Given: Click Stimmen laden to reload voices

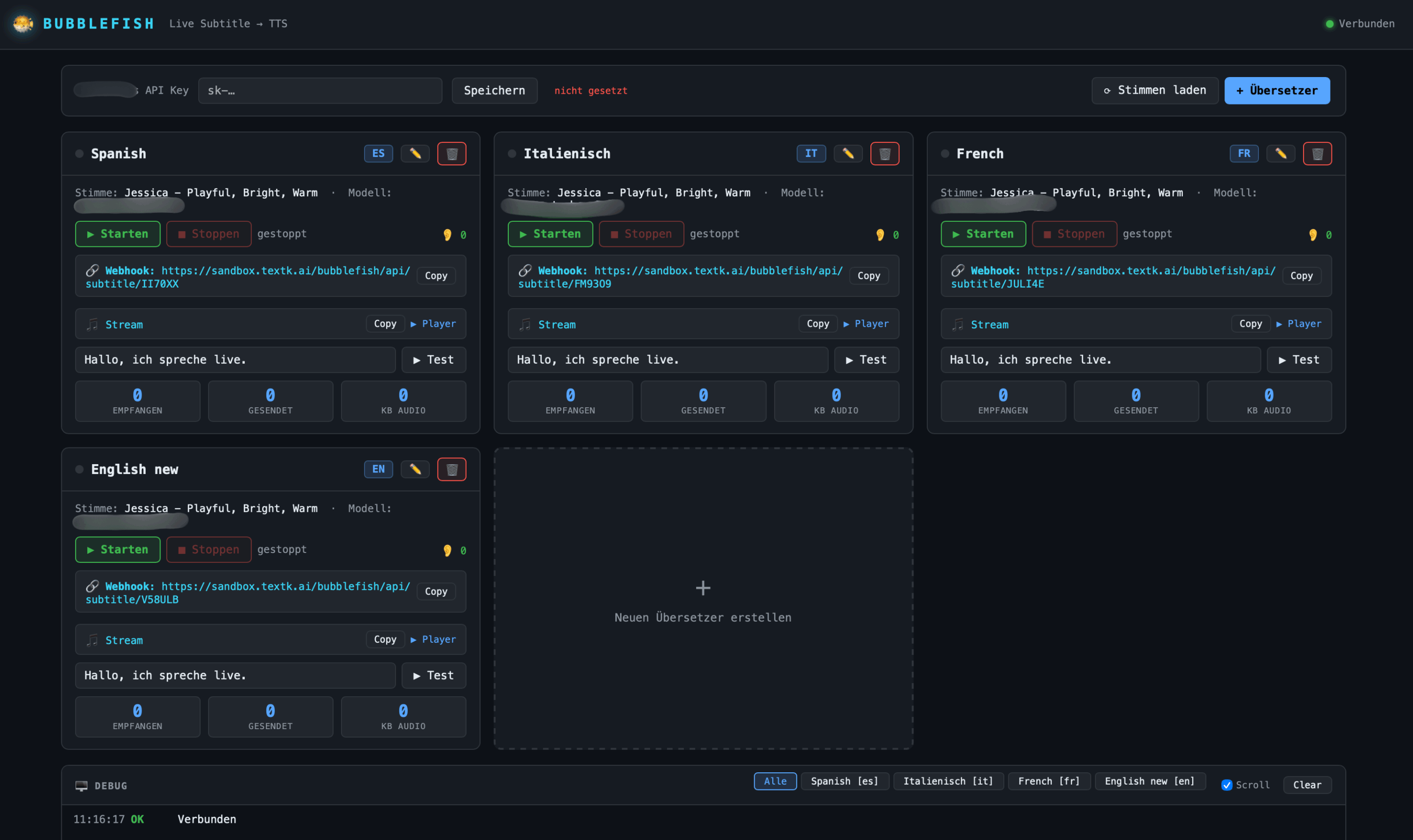Looking at the screenshot, I should click(x=1154, y=91).
